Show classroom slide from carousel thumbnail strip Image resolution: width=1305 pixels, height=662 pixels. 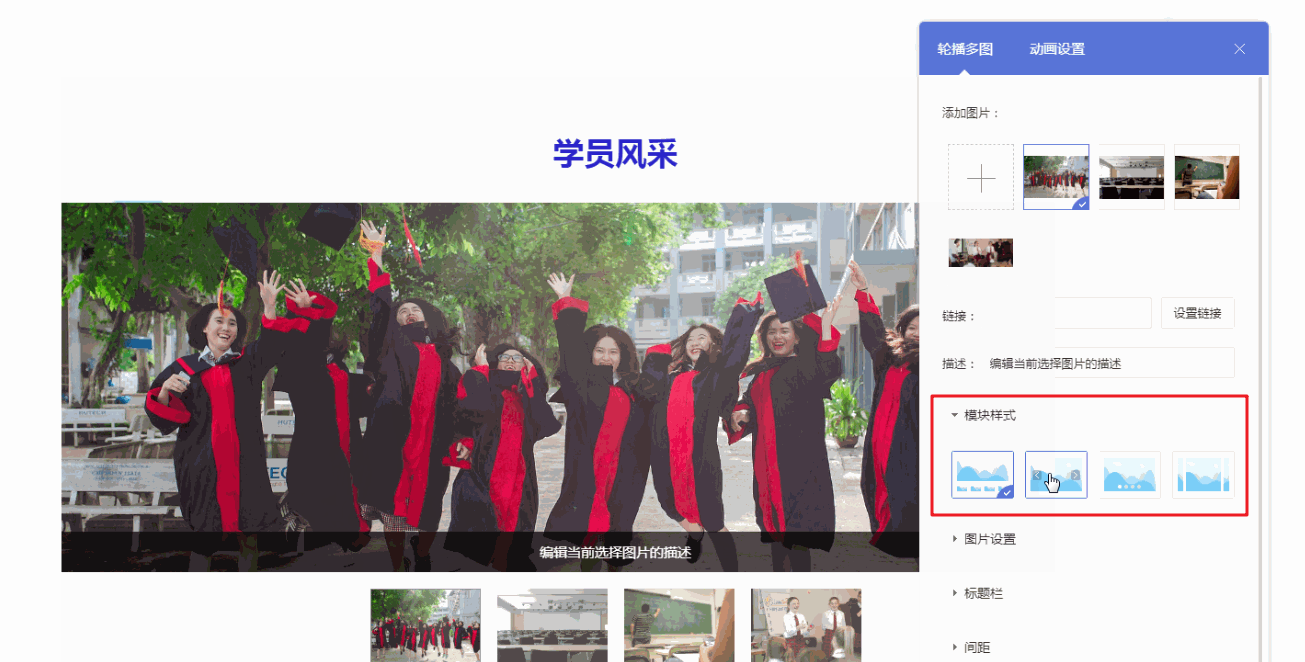552,625
